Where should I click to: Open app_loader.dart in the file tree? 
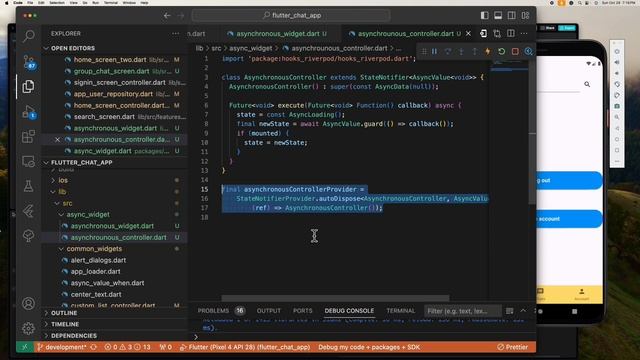coord(96,271)
